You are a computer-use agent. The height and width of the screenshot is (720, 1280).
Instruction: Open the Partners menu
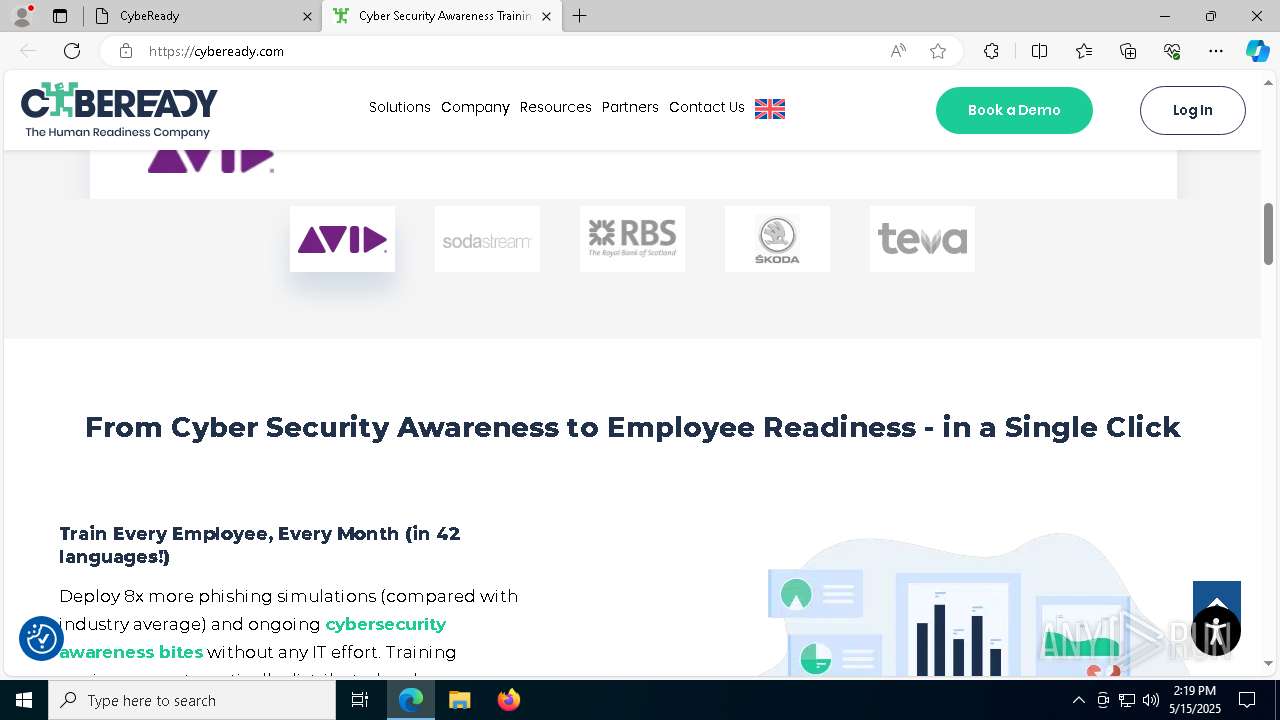point(630,107)
